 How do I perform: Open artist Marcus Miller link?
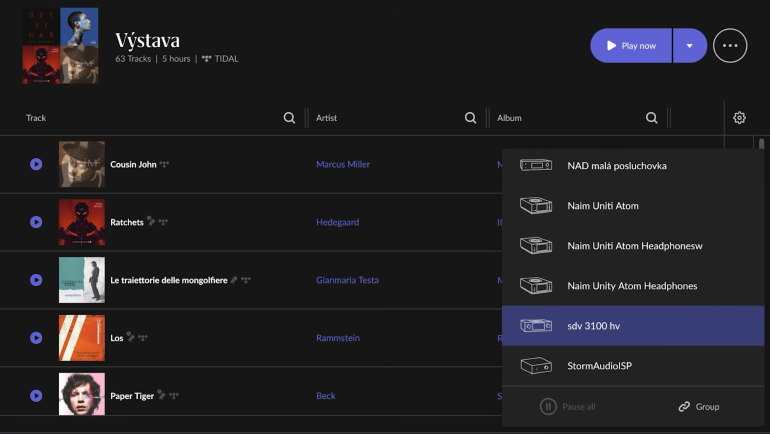tap(343, 164)
